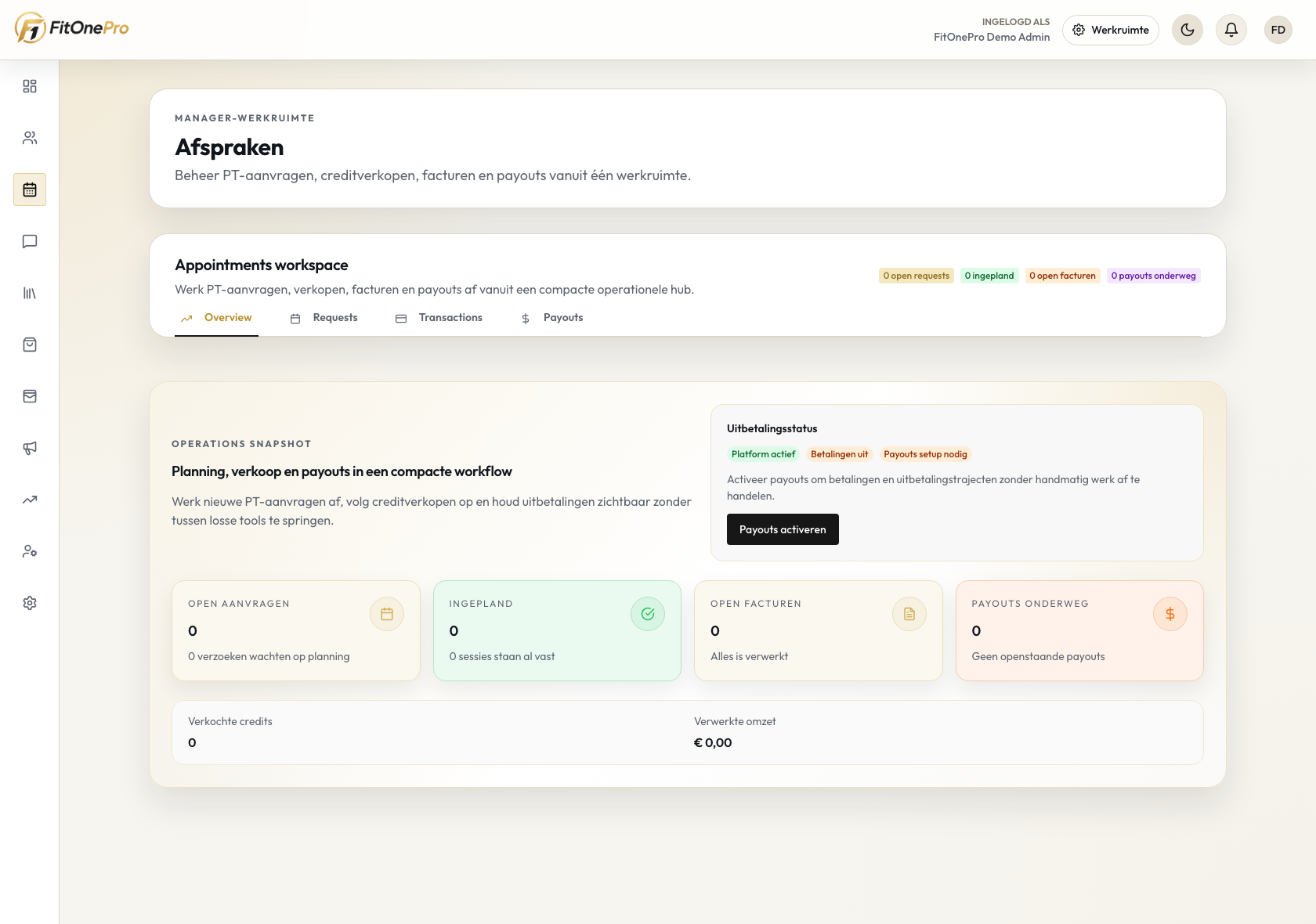The height and width of the screenshot is (924, 1316).
Task: Click the 'Appointments workspace' heading
Action: [262, 265]
